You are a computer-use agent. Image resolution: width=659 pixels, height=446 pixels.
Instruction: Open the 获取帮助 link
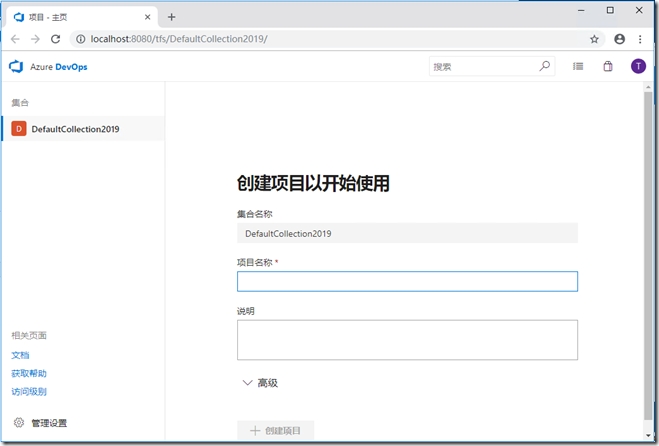[x=29, y=373]
